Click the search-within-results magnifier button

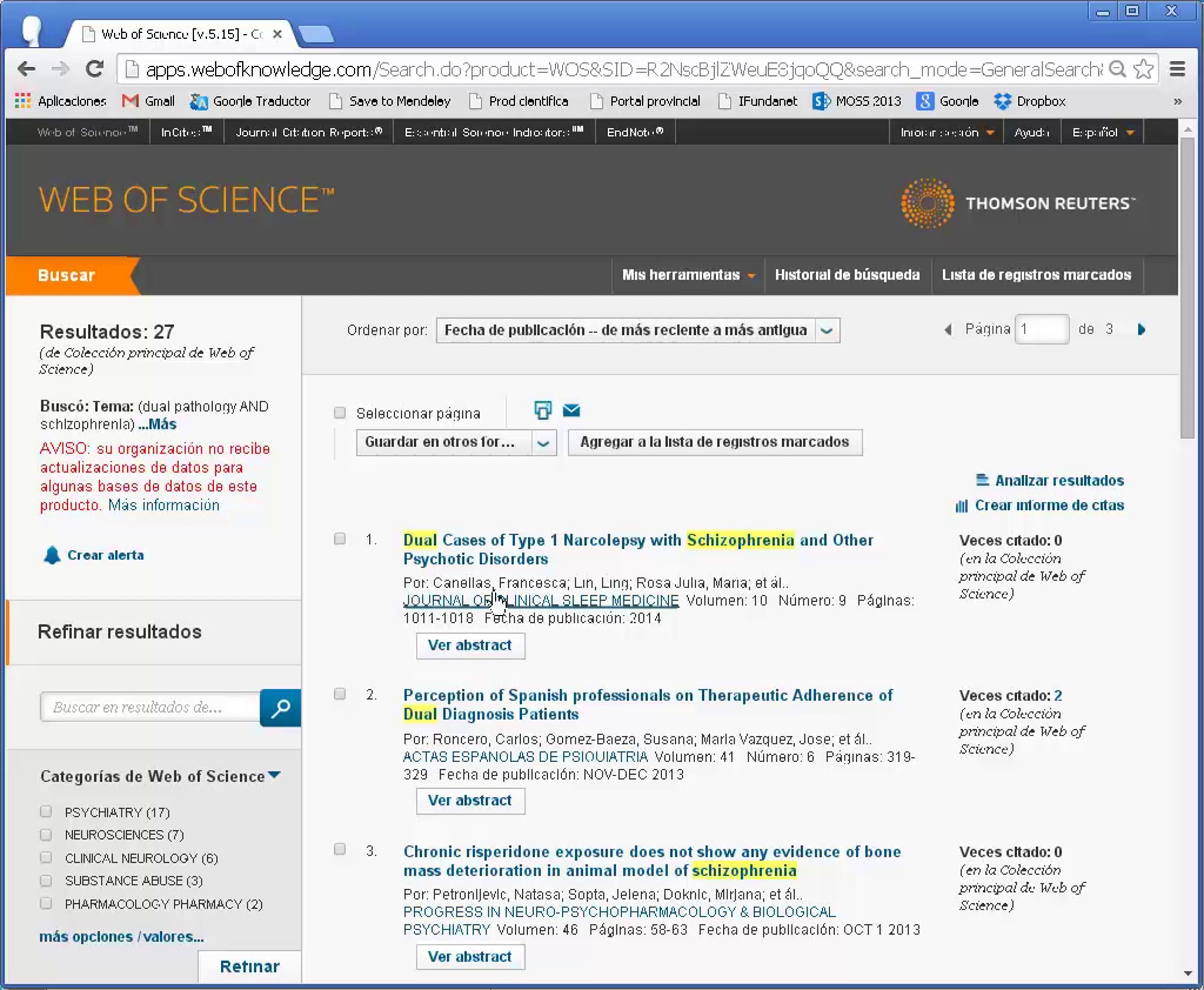point(280,708)
